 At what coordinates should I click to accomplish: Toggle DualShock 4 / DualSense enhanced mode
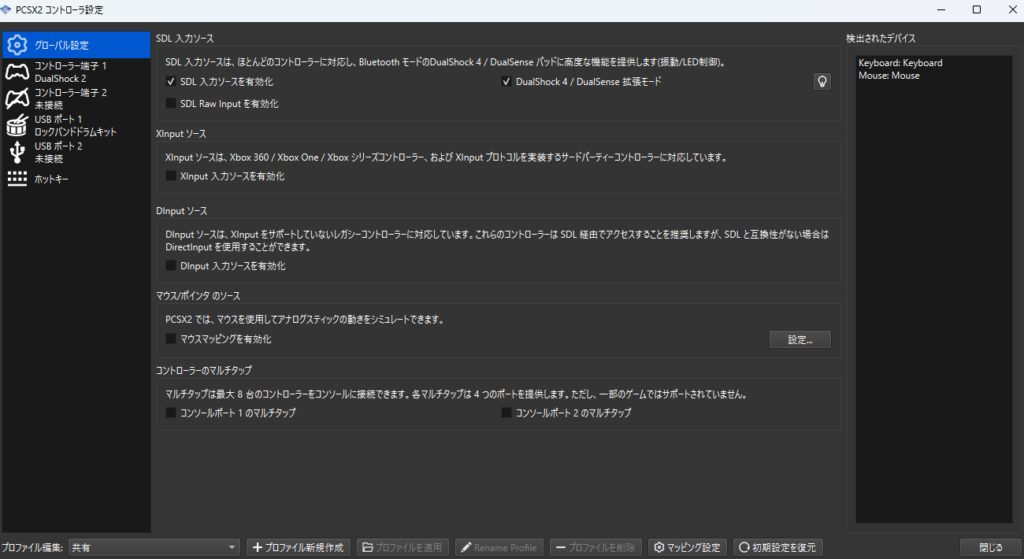(x=507, y=82)
